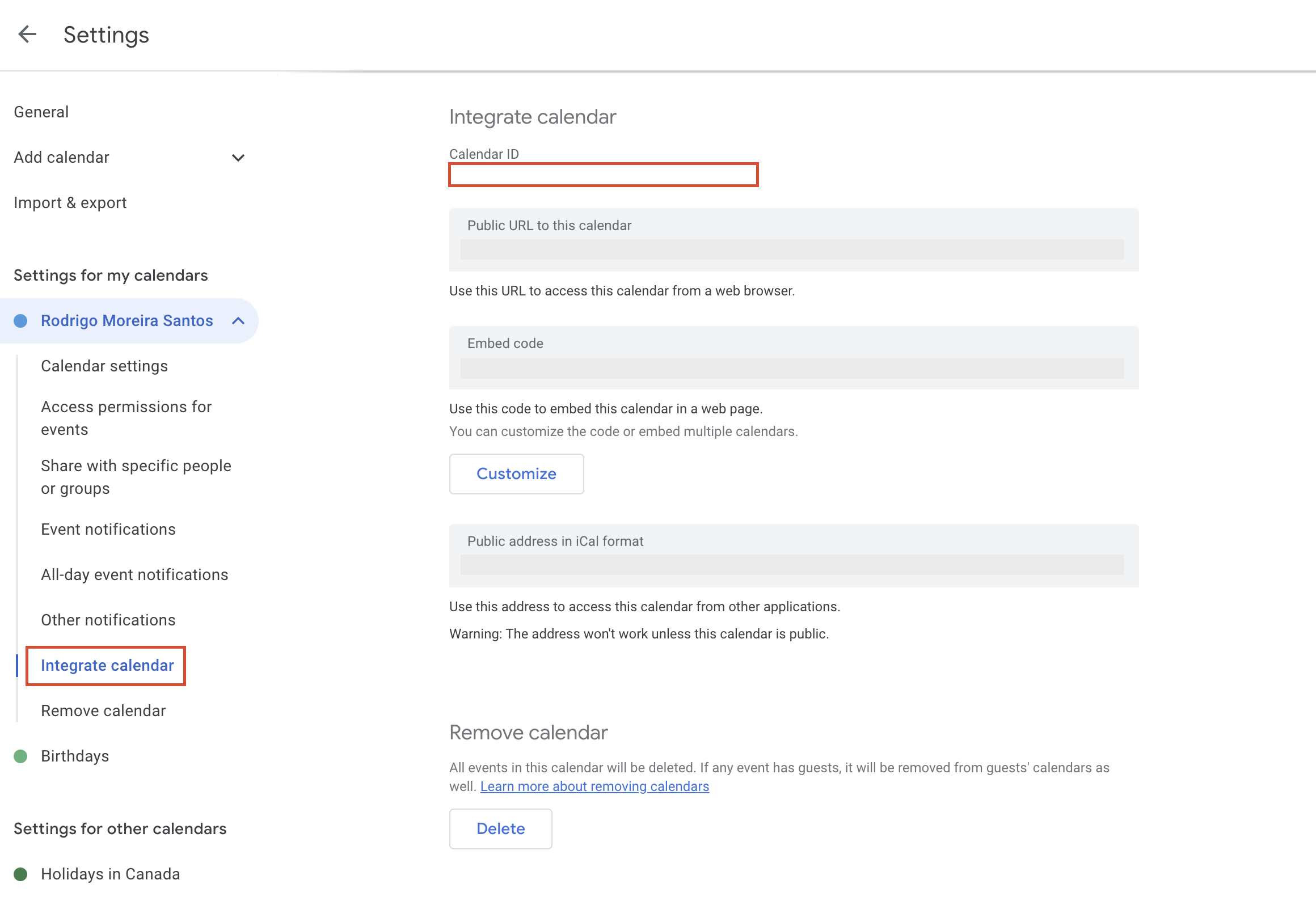
Task: Go to Calendar settings
Action: (104, 366)
